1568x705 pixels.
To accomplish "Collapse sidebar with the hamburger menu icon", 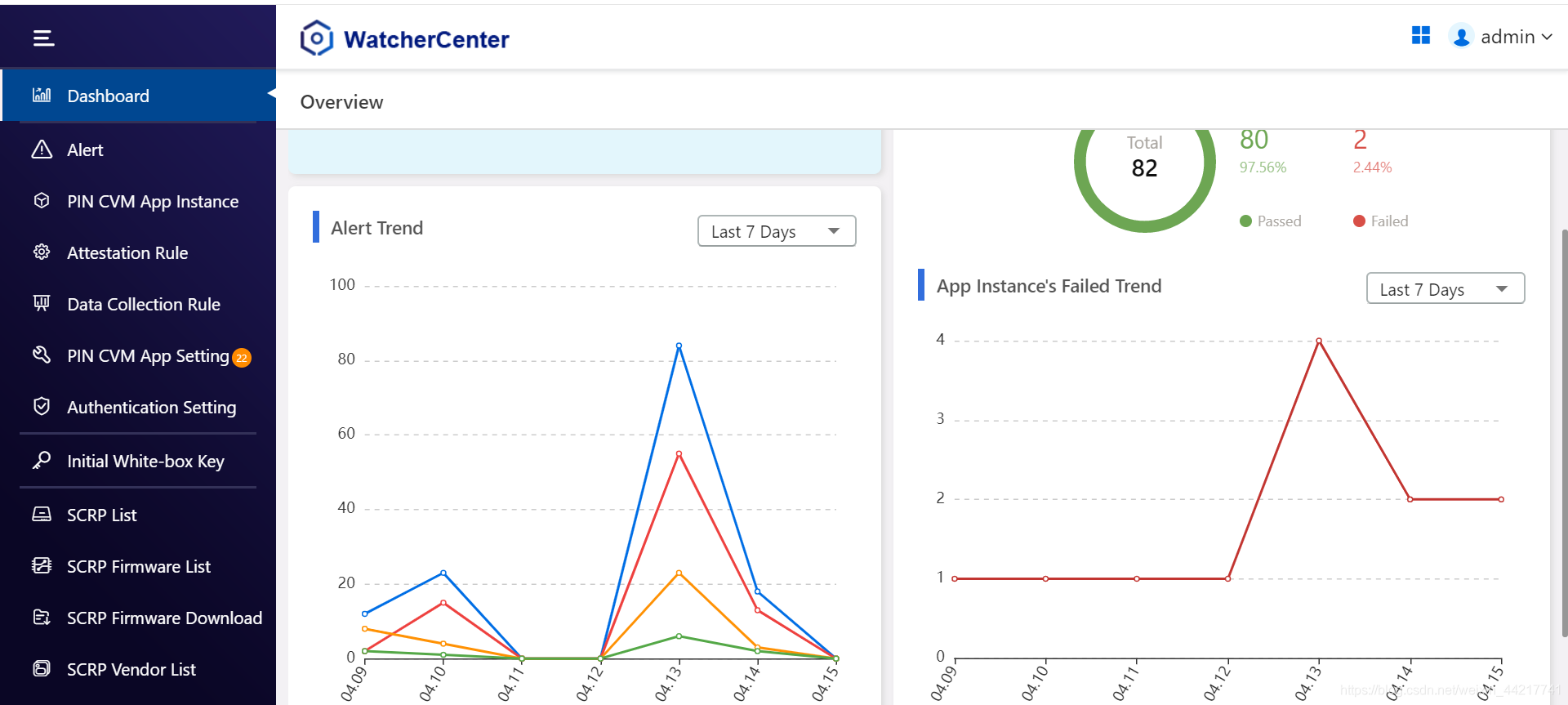I will click(x=43, y=38).
